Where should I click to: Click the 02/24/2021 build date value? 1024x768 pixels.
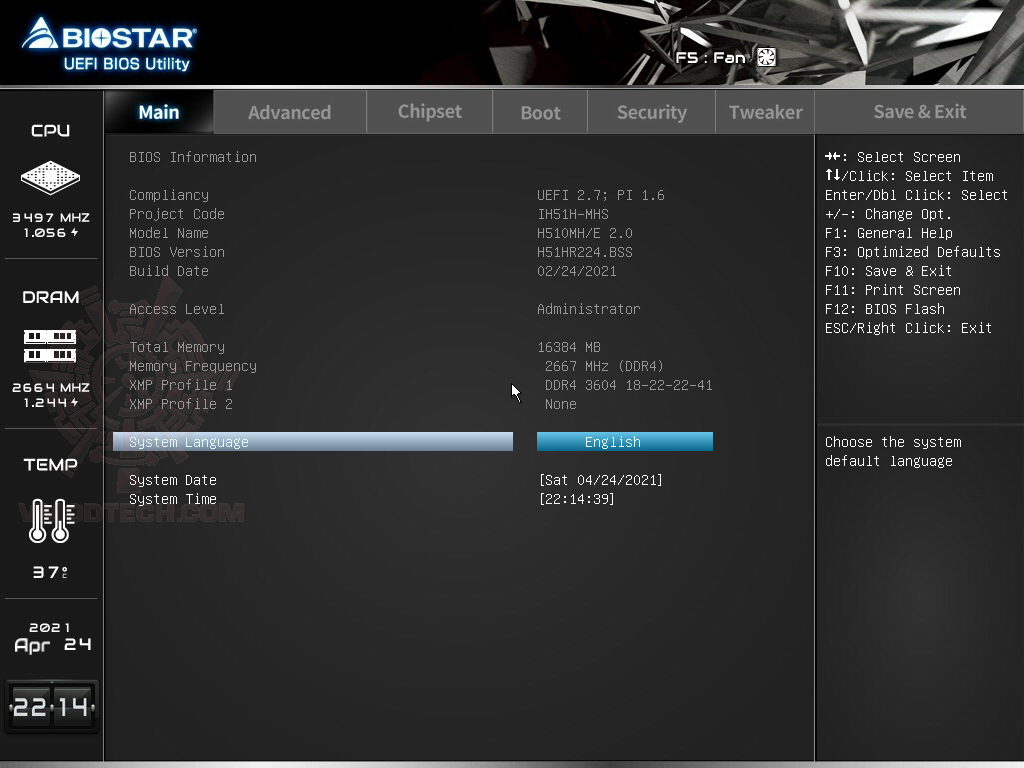[x=577, y=271]
